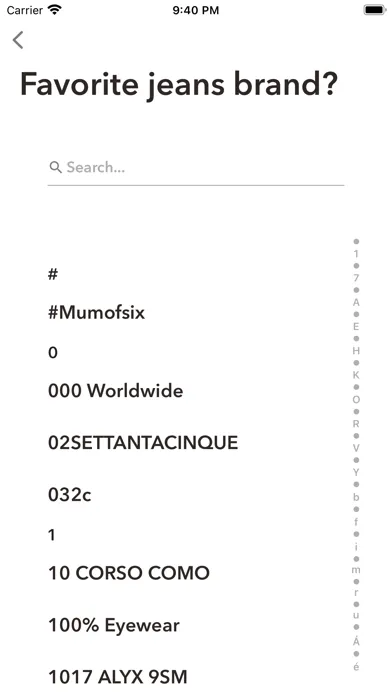Image resolution: width=392 pixels, height=696 pixels.
Task: Jump to number 7 in index
Action: (x=356, y=278)
